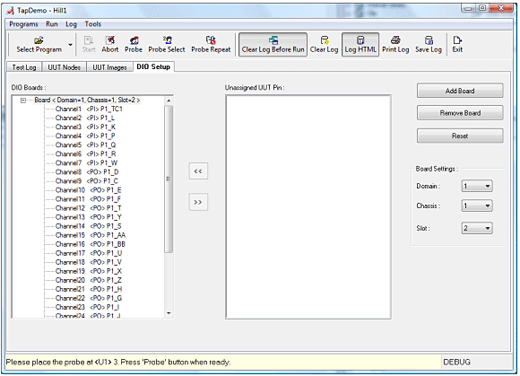520x376 pixels.
Task: Click the Remove Board button
Action: click(x=460, y=113)
